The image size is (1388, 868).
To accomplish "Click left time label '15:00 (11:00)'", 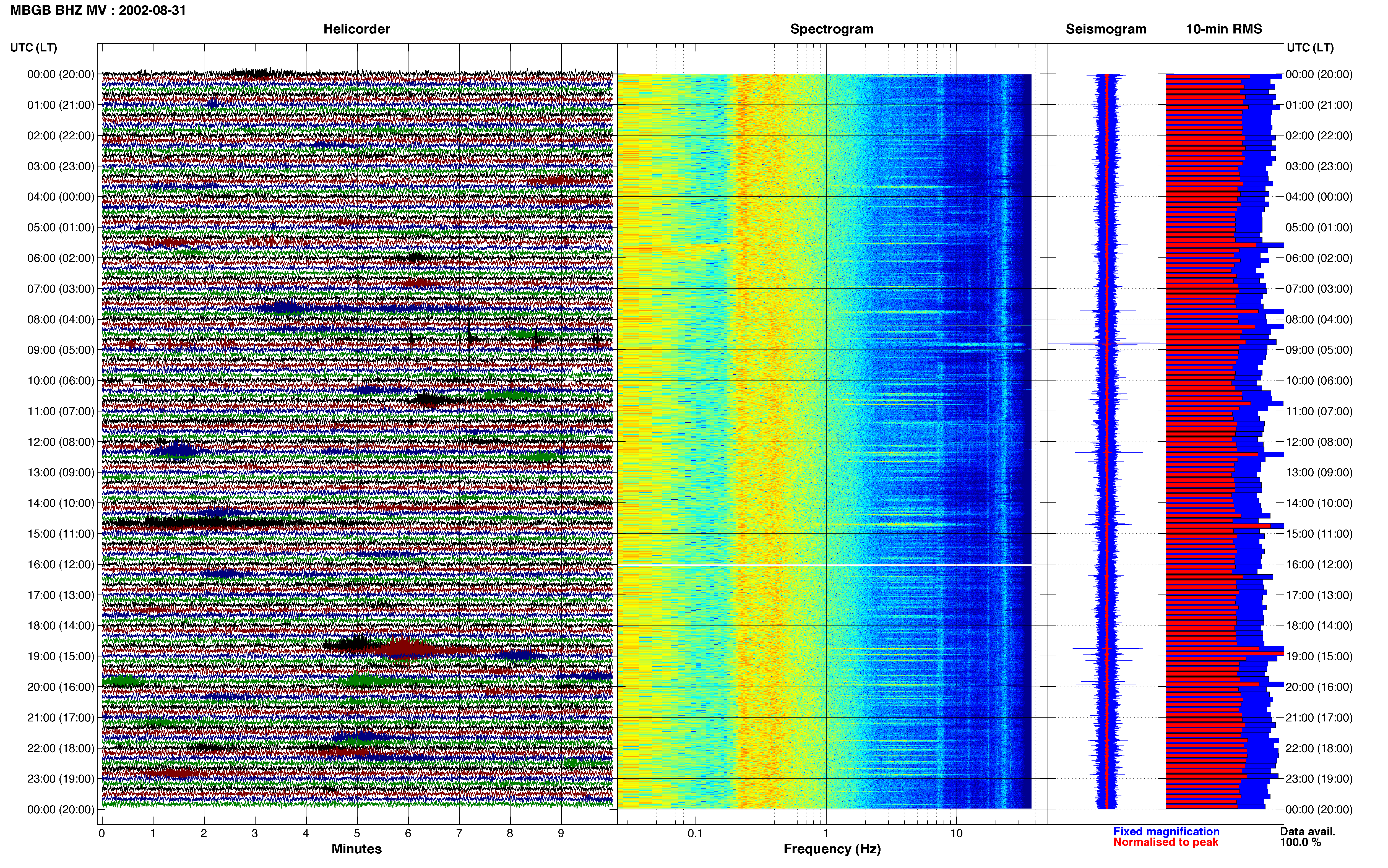I will (61, 534).
